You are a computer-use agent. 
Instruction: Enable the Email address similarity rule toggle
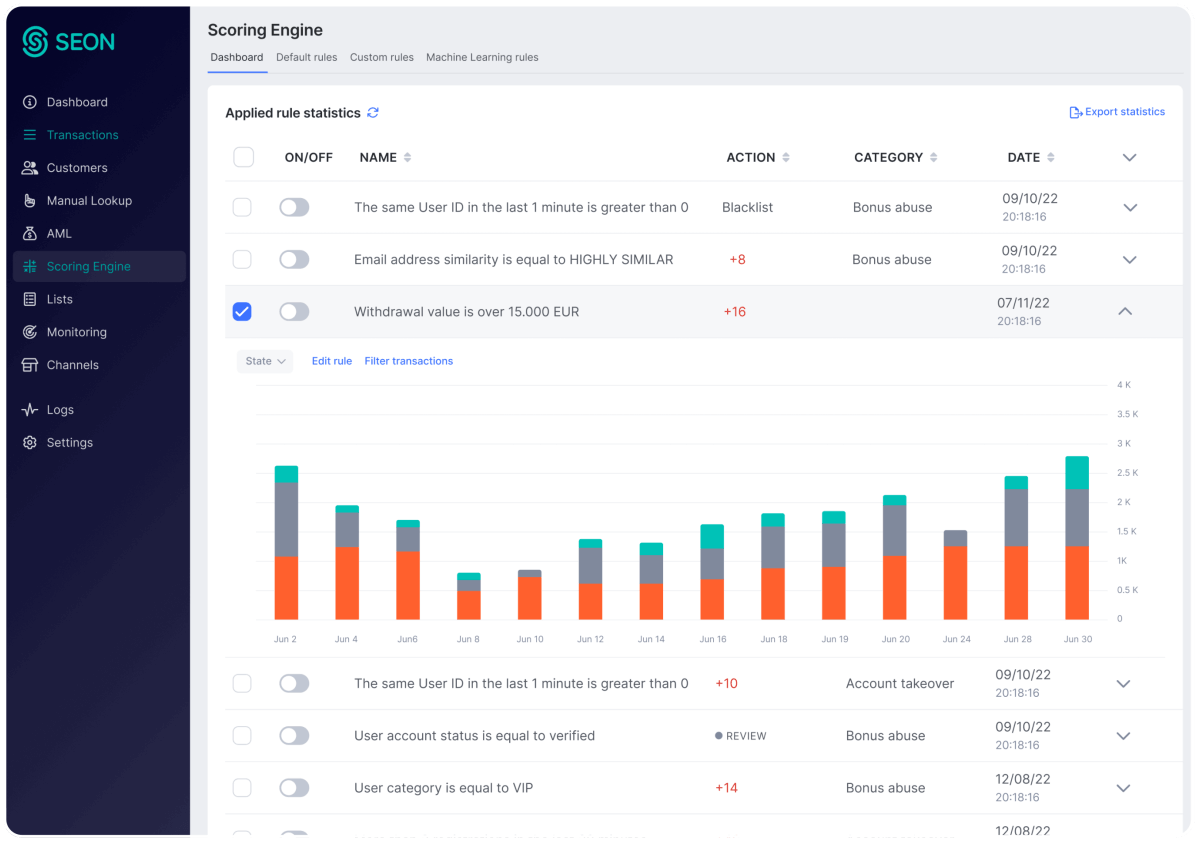294,260
